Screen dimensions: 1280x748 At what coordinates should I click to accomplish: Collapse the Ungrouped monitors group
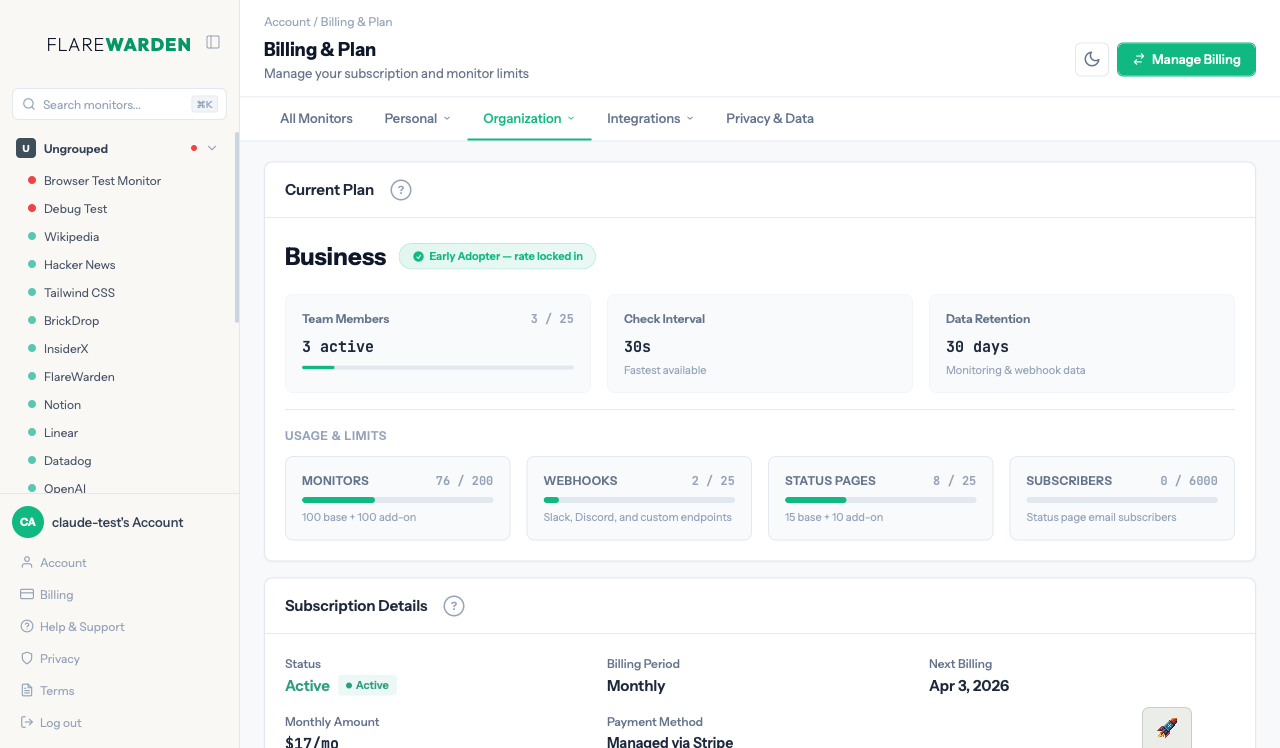212,149
